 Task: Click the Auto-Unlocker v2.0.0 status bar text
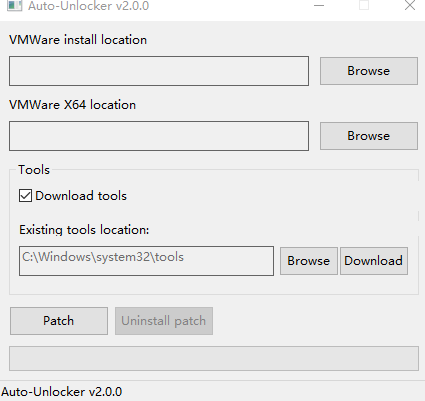coord(62,392)
